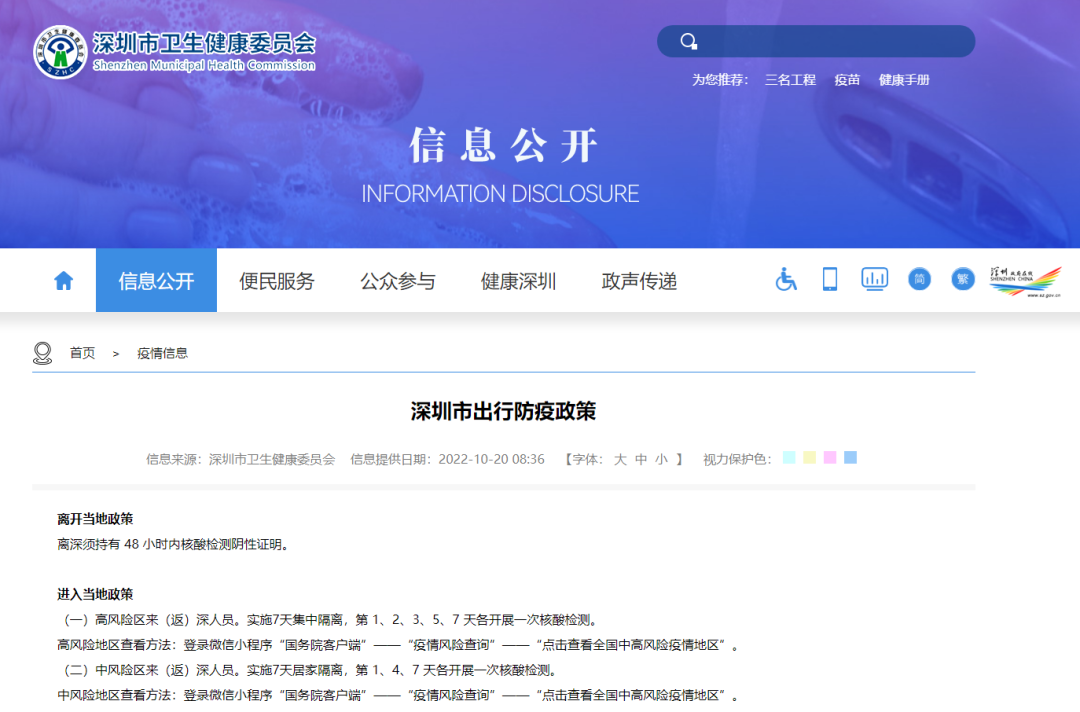The height and width of the screenshot is (712, 1080).
Task: Click the line about 48 小时内核酸检测
Action: [x=174, y=545]
